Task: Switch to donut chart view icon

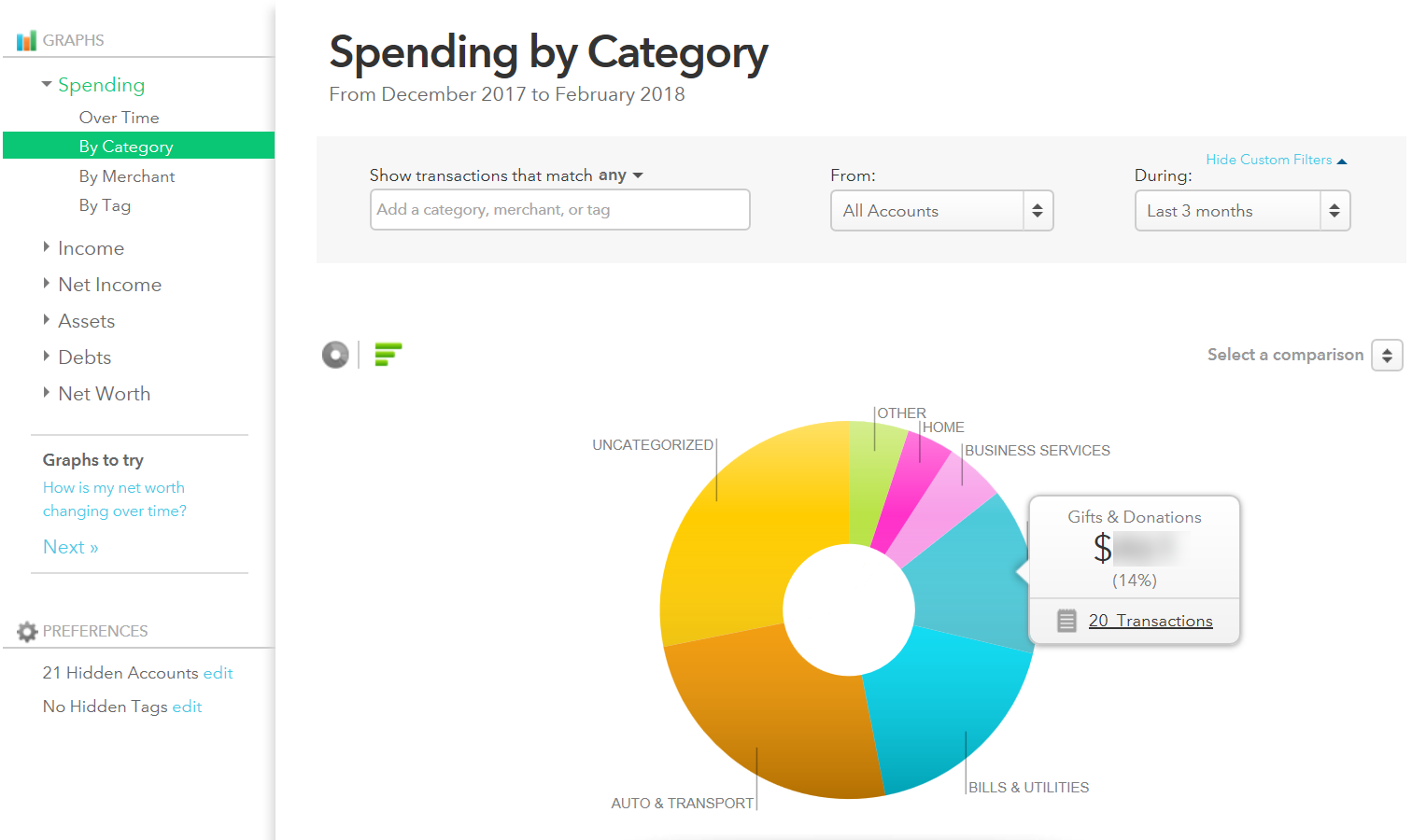Action: pos(335,355)
